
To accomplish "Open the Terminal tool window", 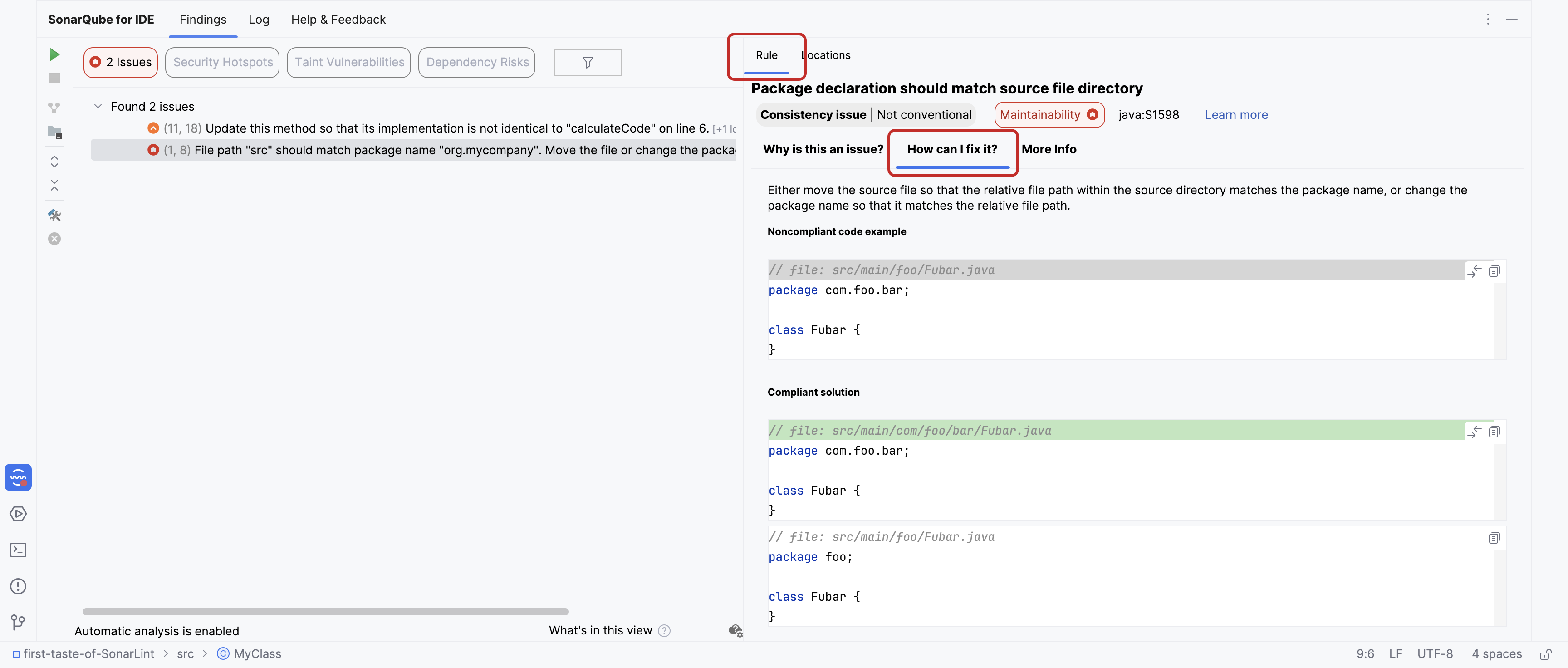I will pyautogui.click(x=18, y=549).
